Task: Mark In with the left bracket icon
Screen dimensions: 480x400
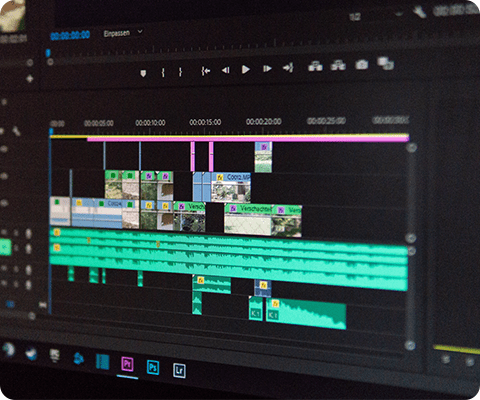Action: (163, 72)
